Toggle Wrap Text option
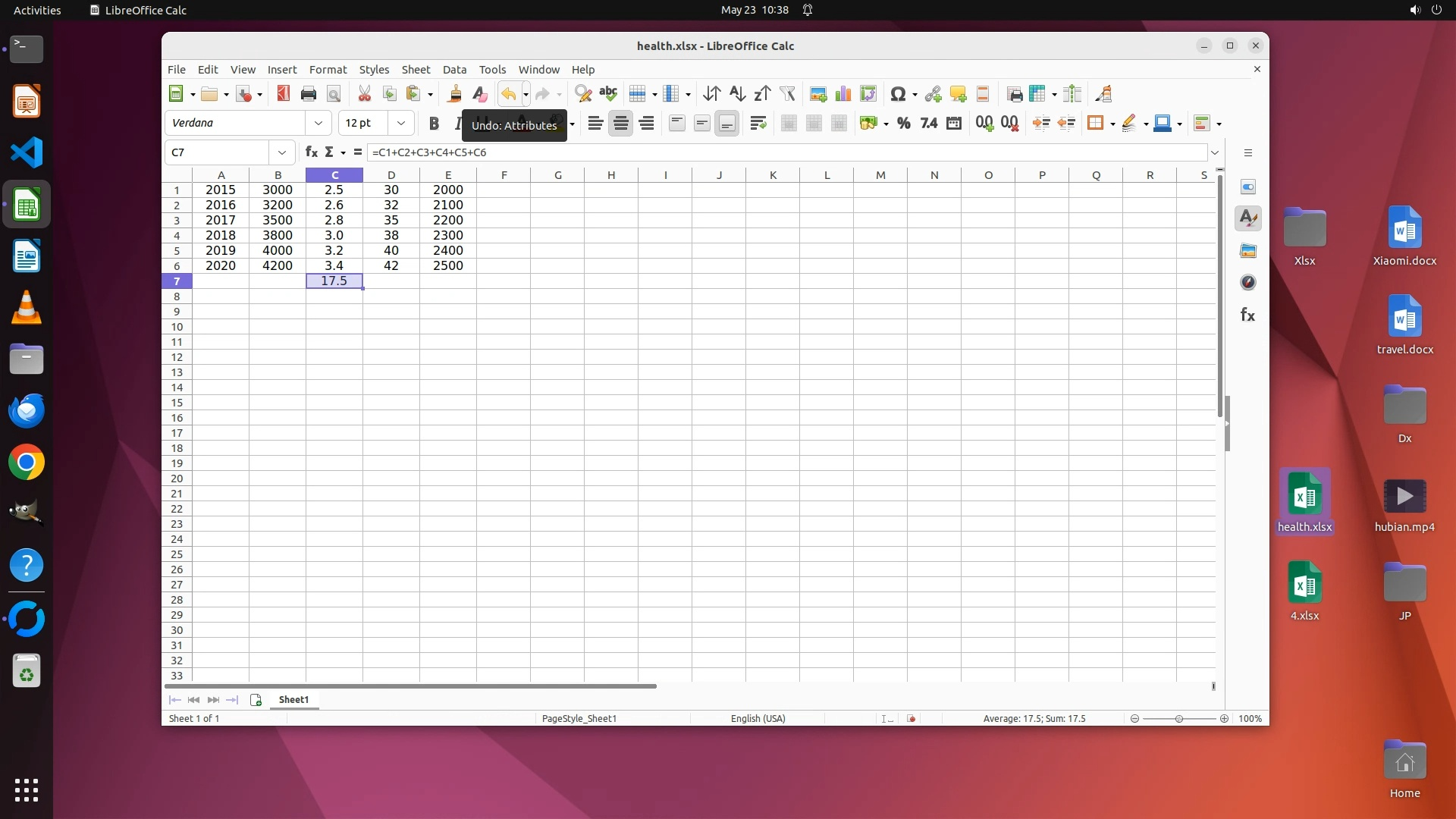 coord(758,123)
